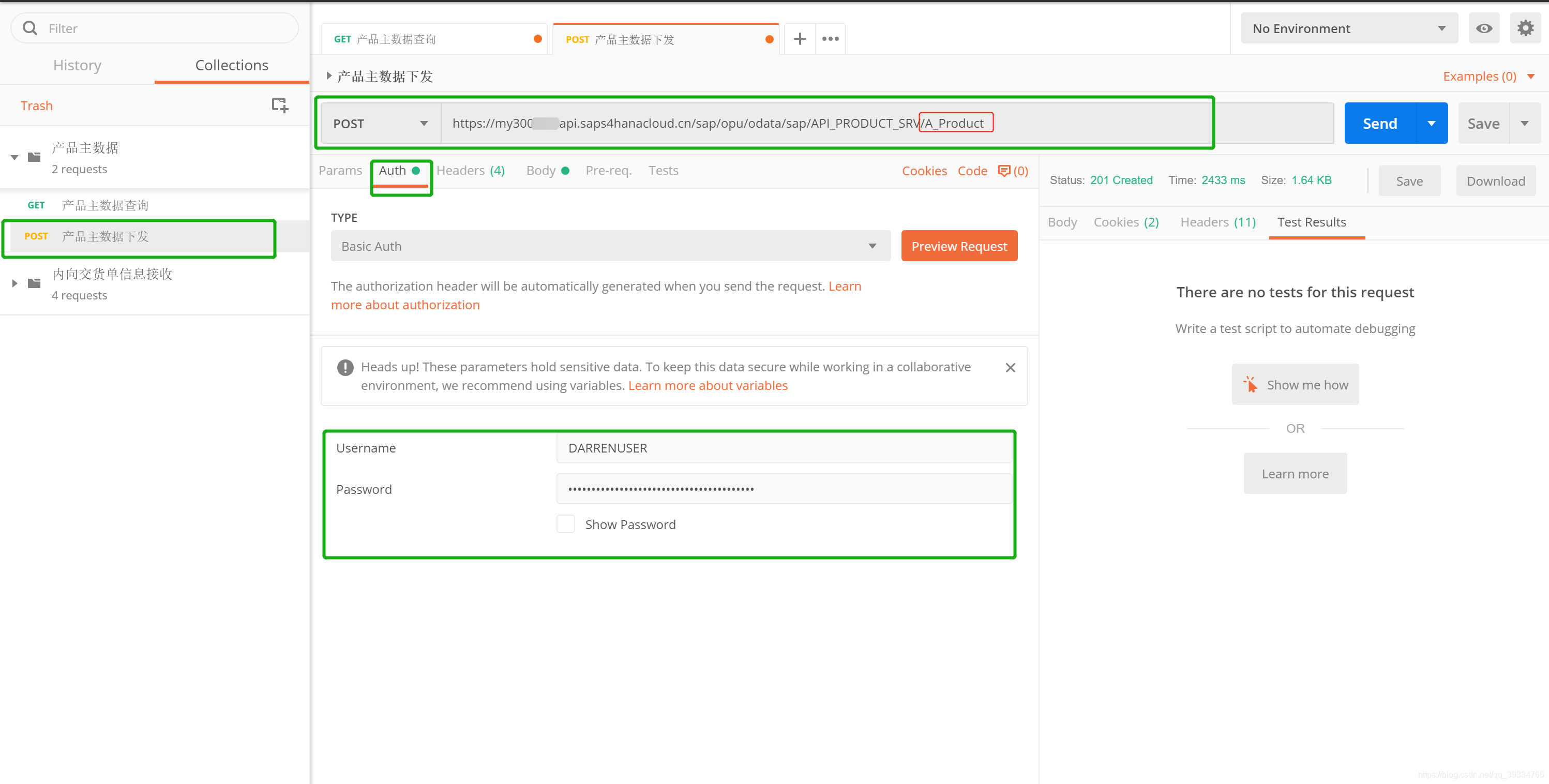Expand the 内向交货单信息接收 collection arrow
The width and height of the screenshot is (1549, 784).
tap(14, 283)
